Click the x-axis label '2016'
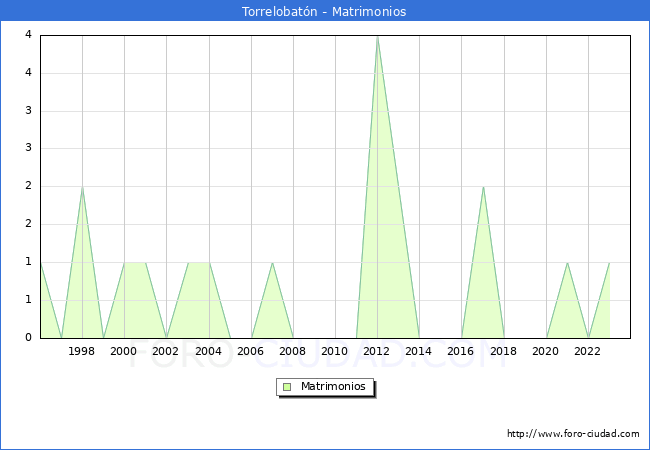This screenshot has height=450, width=650. coord(461,351)
